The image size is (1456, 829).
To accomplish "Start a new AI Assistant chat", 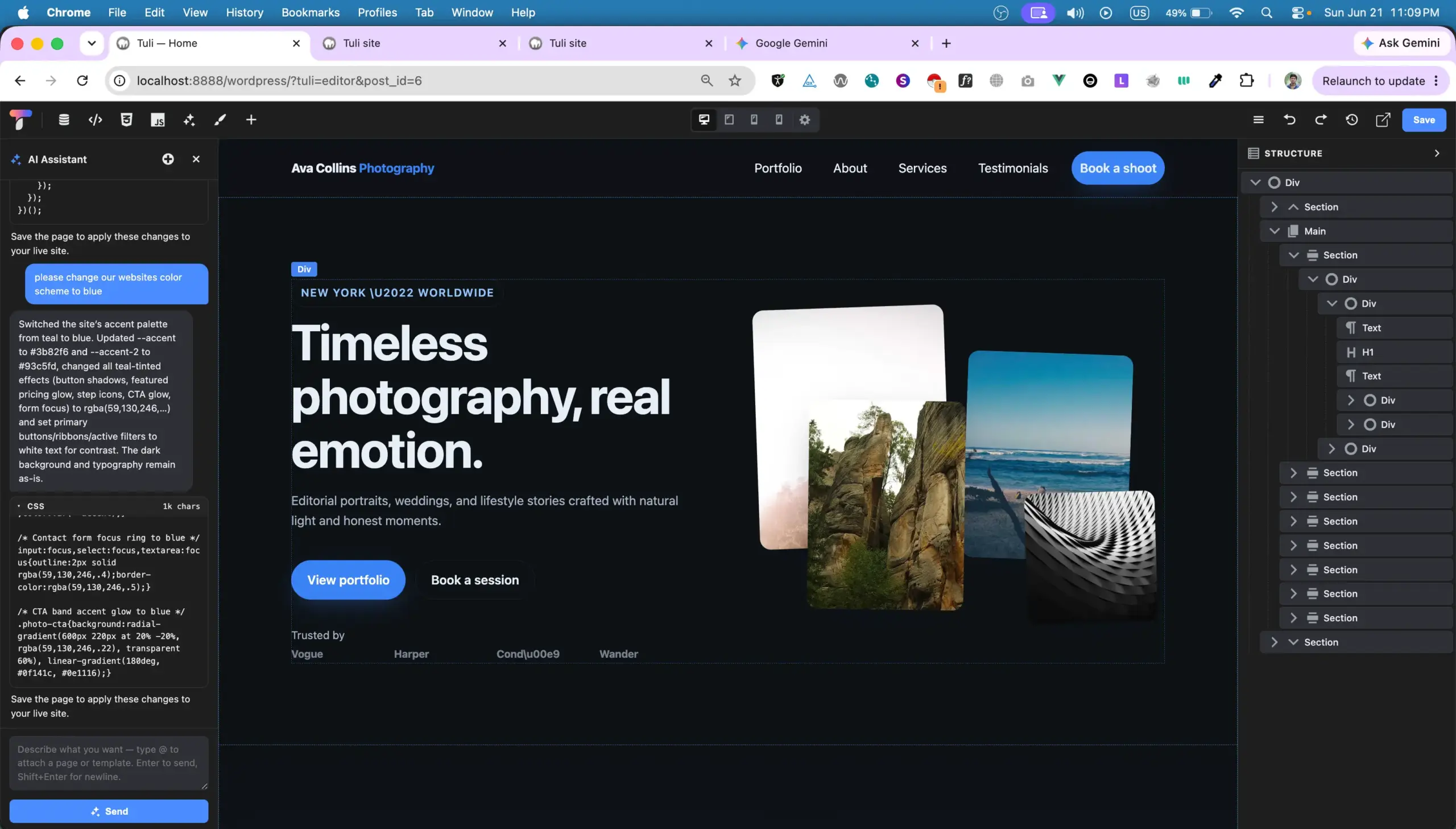I will coord(168,159).
